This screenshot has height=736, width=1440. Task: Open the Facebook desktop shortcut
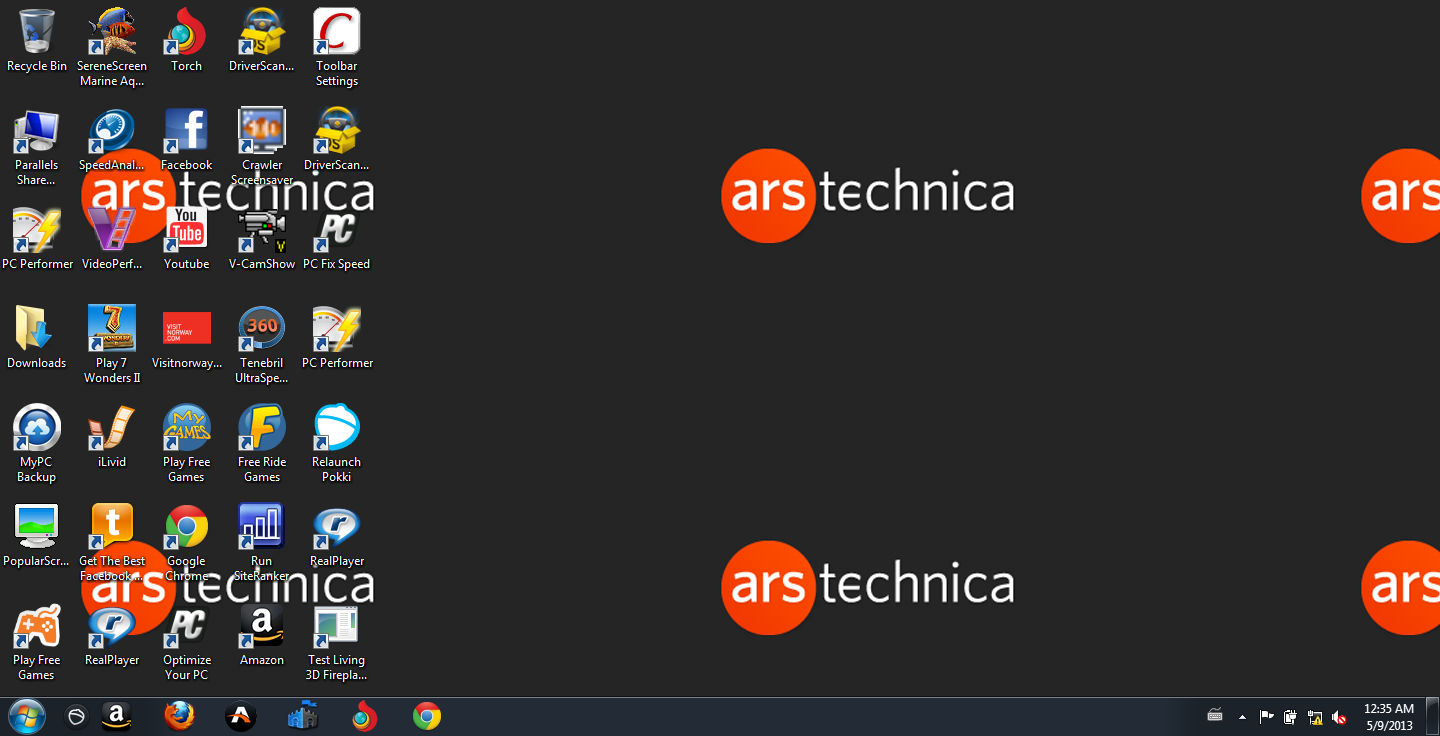coord(186,140)
